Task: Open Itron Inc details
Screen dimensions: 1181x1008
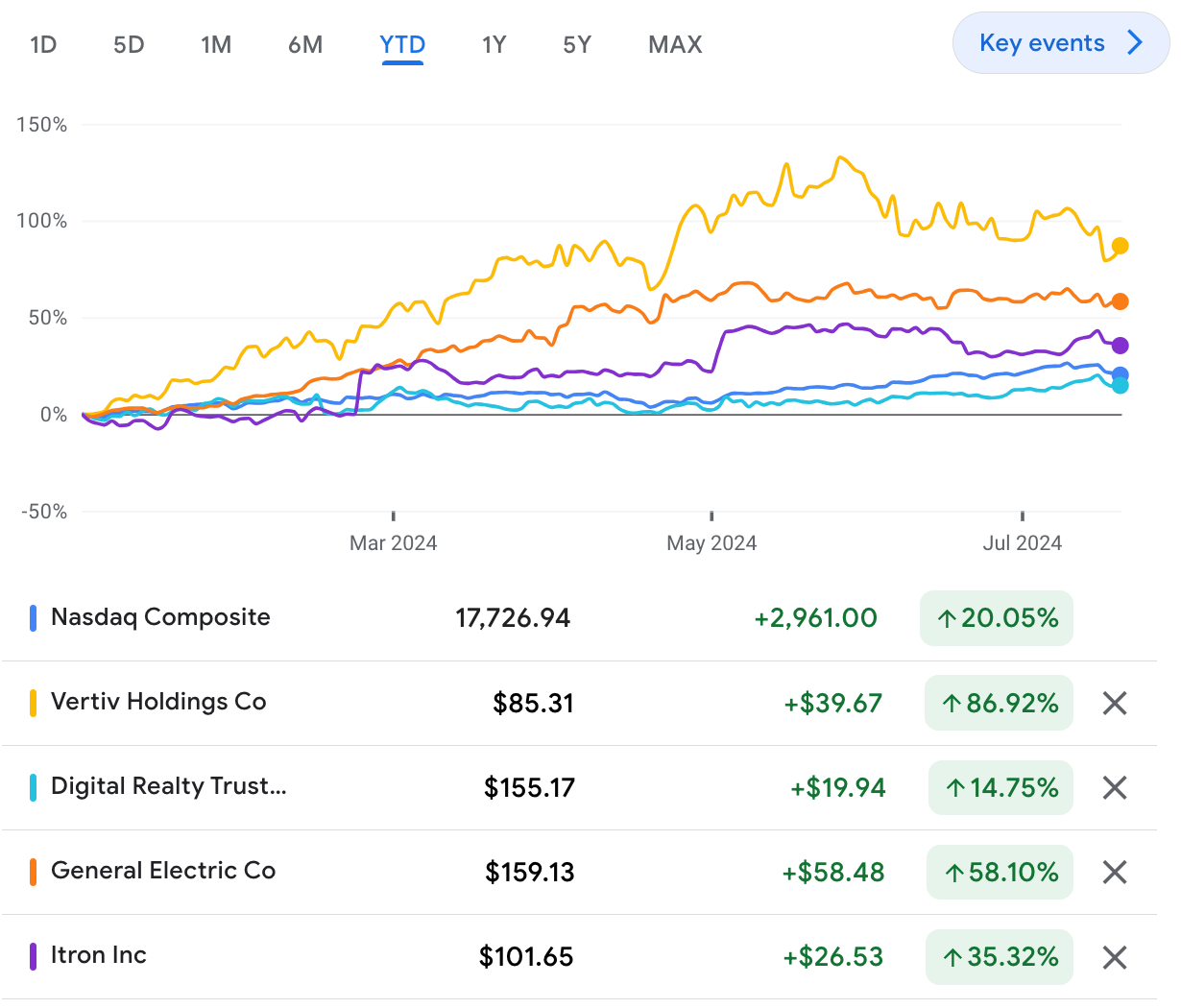Action: (579, 956)
